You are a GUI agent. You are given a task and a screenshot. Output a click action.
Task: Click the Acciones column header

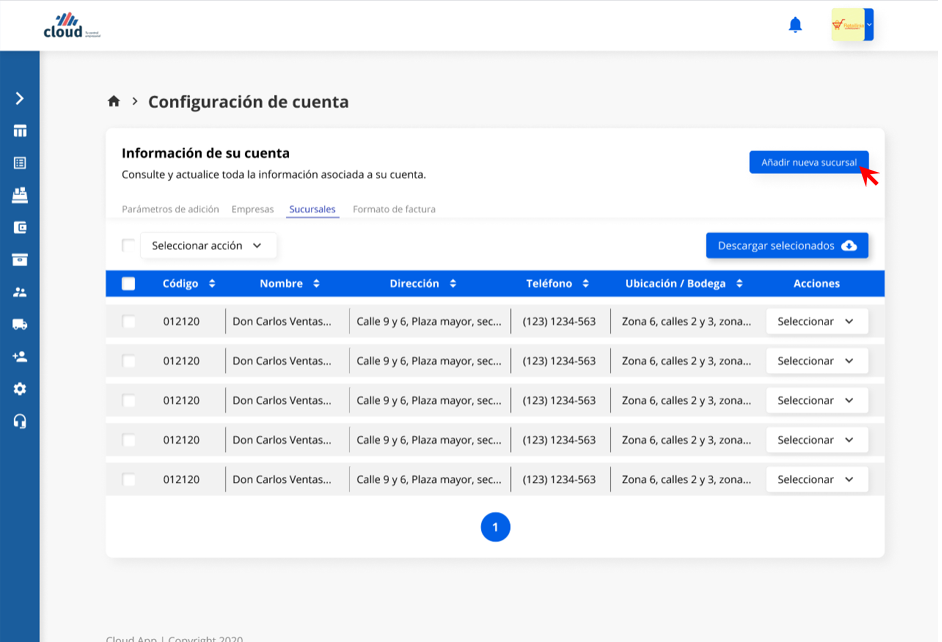816,283
